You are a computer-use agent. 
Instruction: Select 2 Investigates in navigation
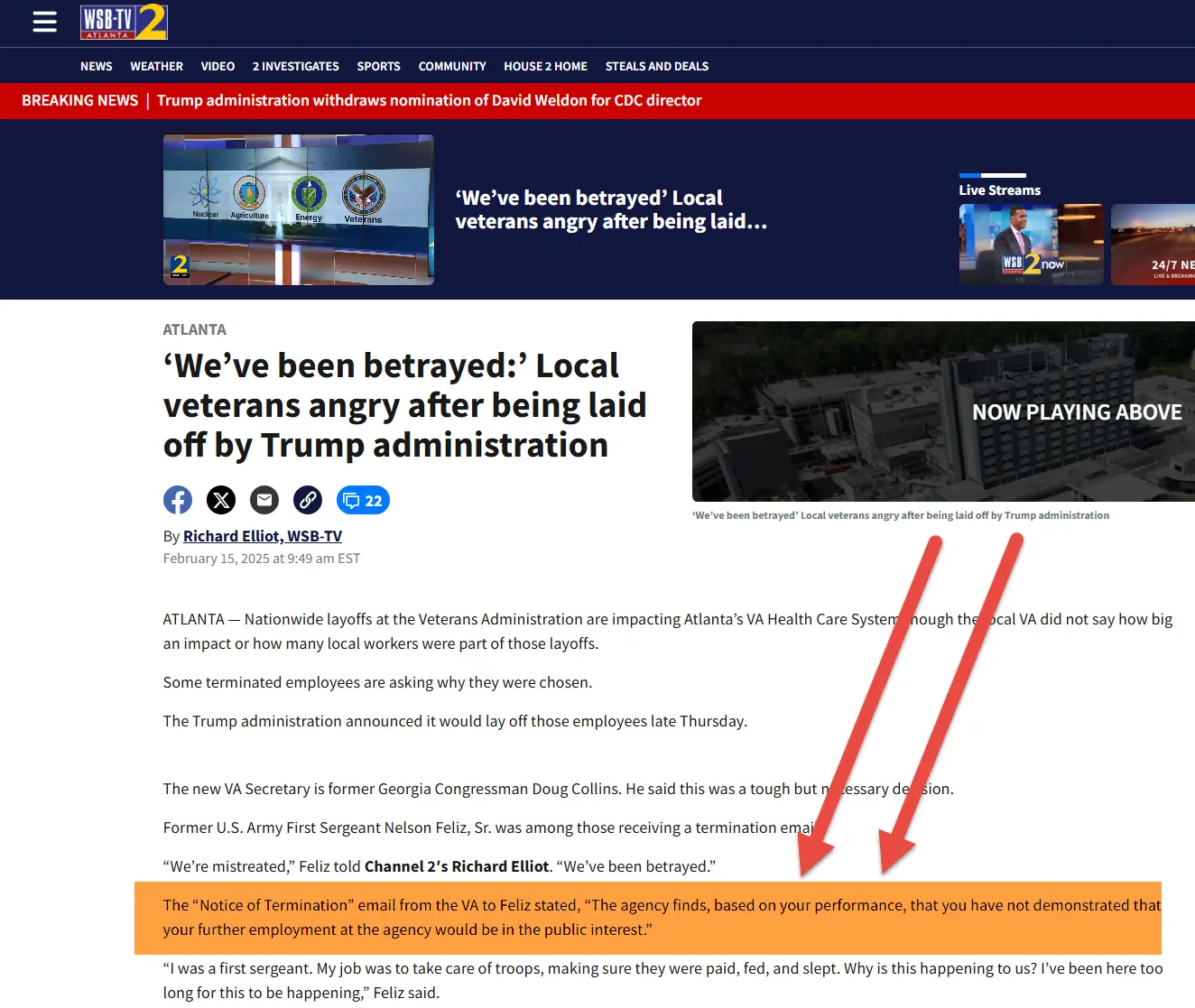coord(296,66)
